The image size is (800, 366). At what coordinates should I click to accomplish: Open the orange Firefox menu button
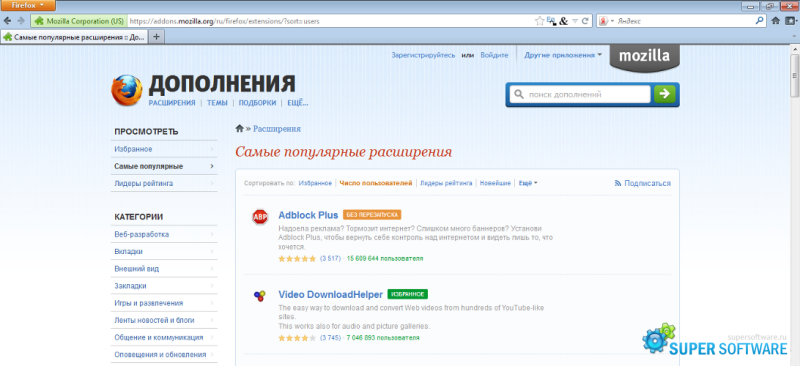click(28, 6)
